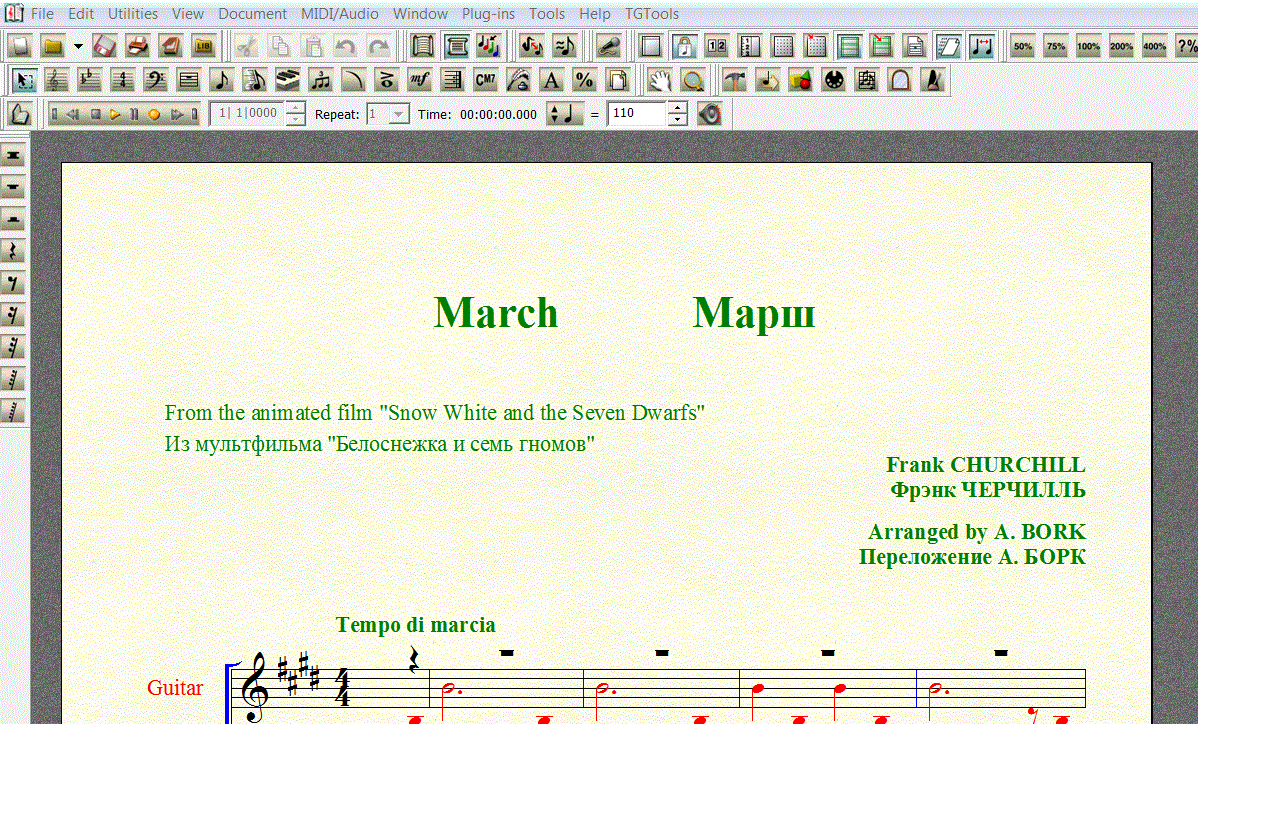
Task: Open the Lyrics tool
Action: click(x=518, y=80)
